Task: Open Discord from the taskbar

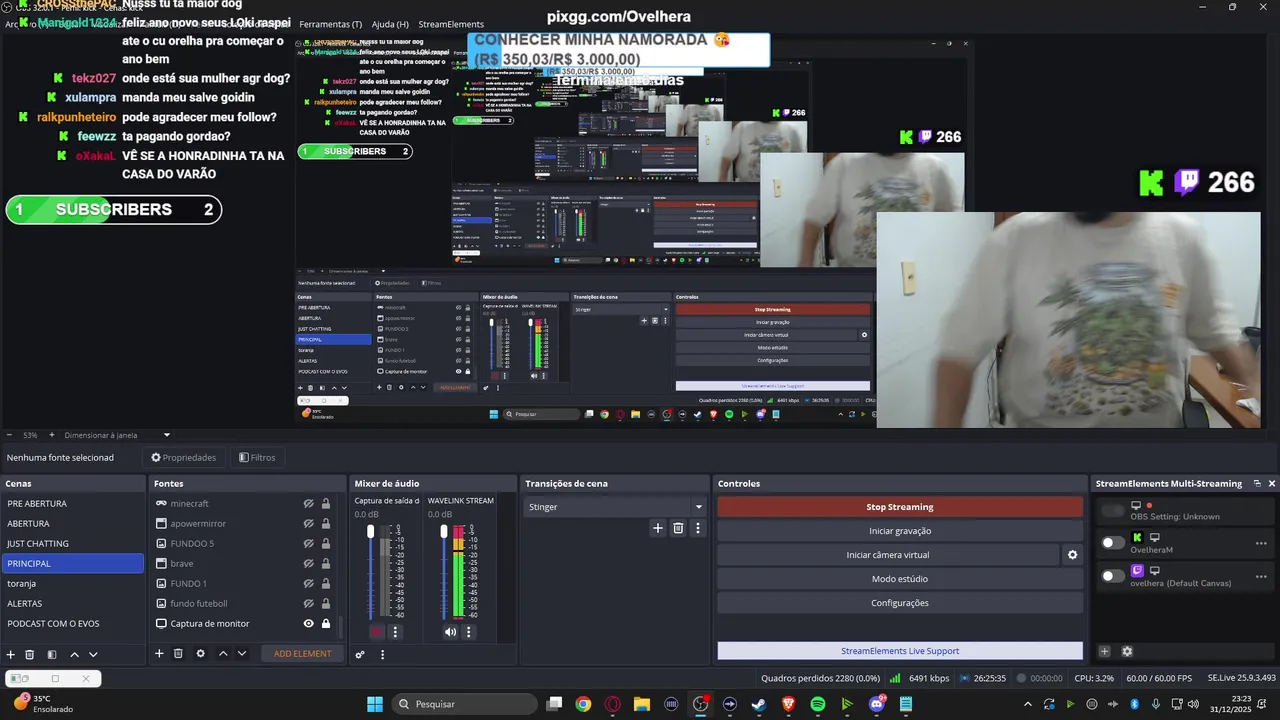Action: (877, 704)
